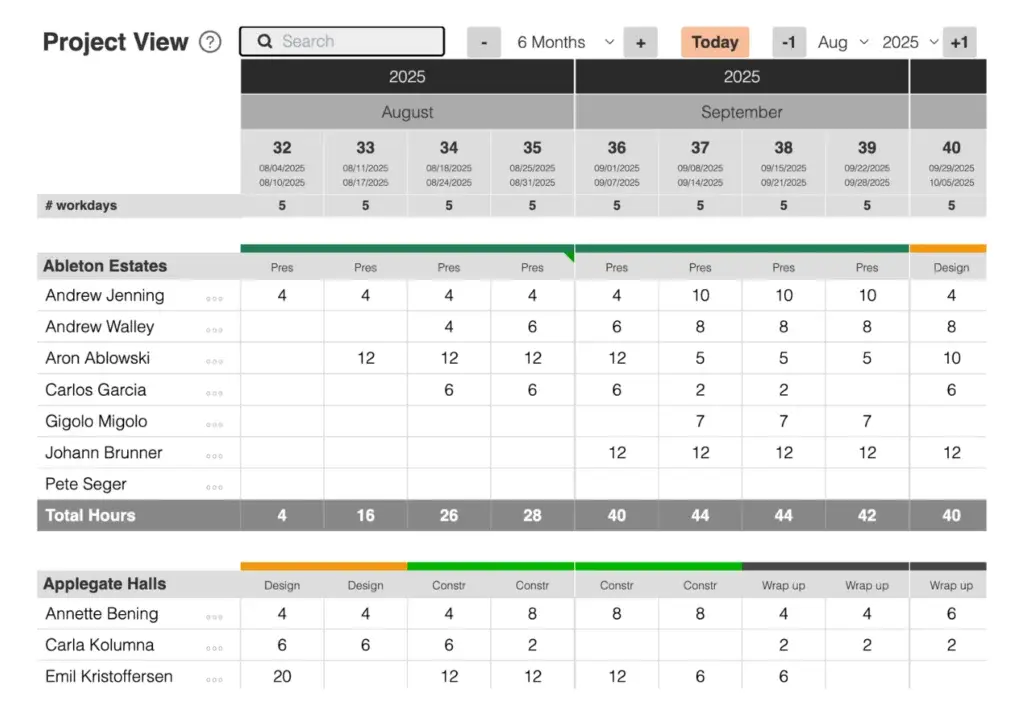Open the 6 Months time range dropdown
The width and height of the screenshot is (1024, 710).
pyautogui.click(x=563, y=42)
